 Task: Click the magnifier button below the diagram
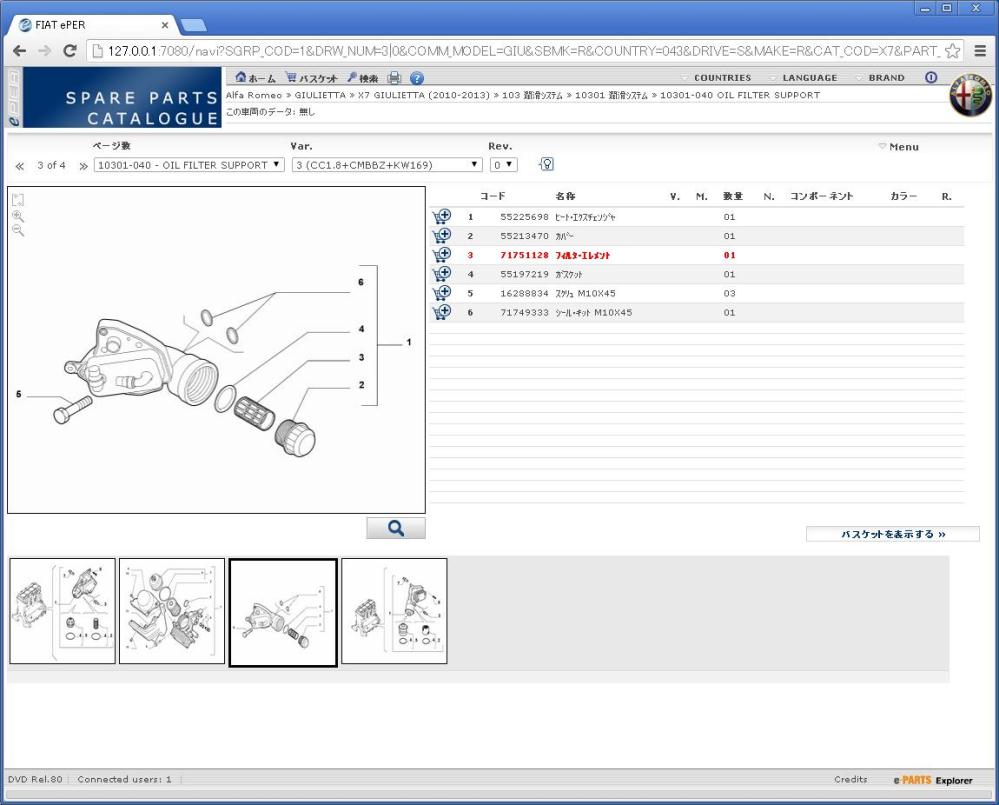click(x=396, y=528)
